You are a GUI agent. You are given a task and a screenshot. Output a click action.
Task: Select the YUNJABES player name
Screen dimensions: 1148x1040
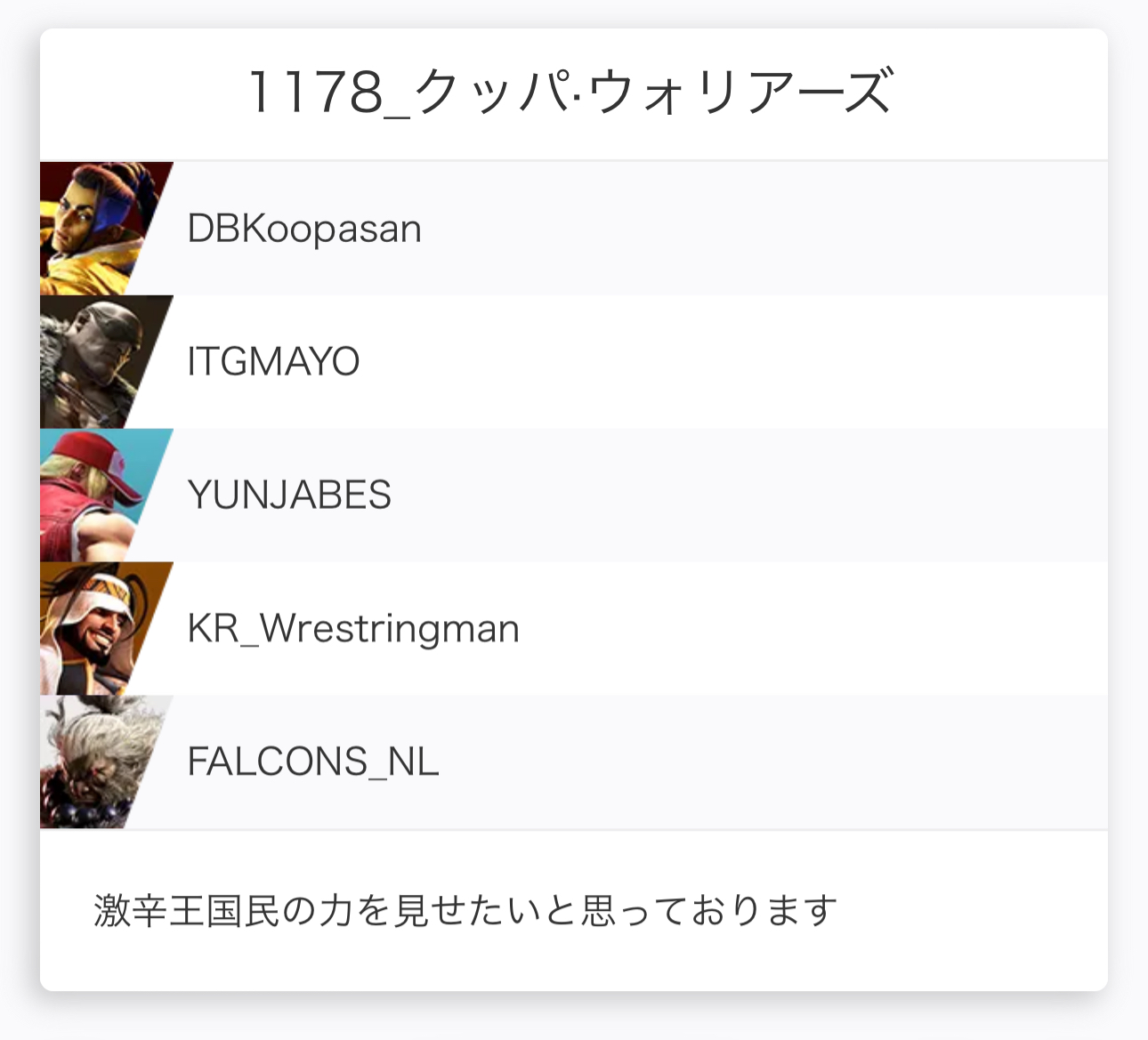coord(289,496)
